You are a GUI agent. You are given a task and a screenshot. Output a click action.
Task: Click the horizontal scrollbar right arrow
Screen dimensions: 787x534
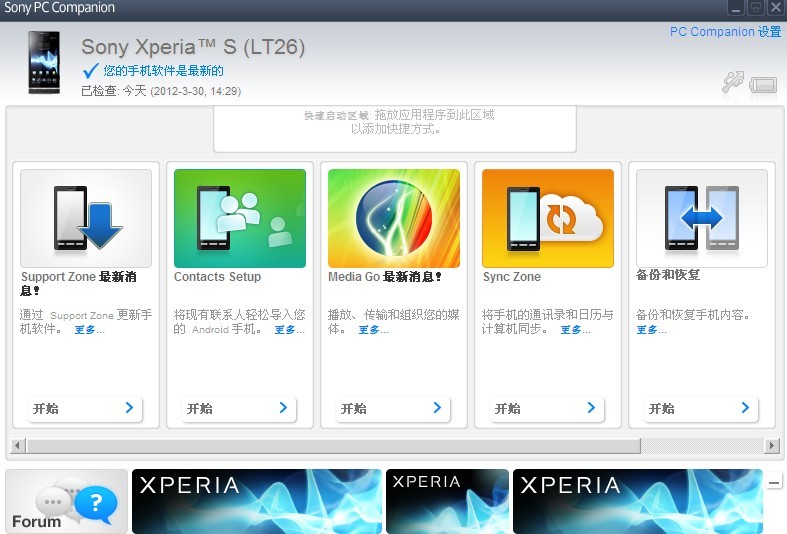(x=772, y=445)
